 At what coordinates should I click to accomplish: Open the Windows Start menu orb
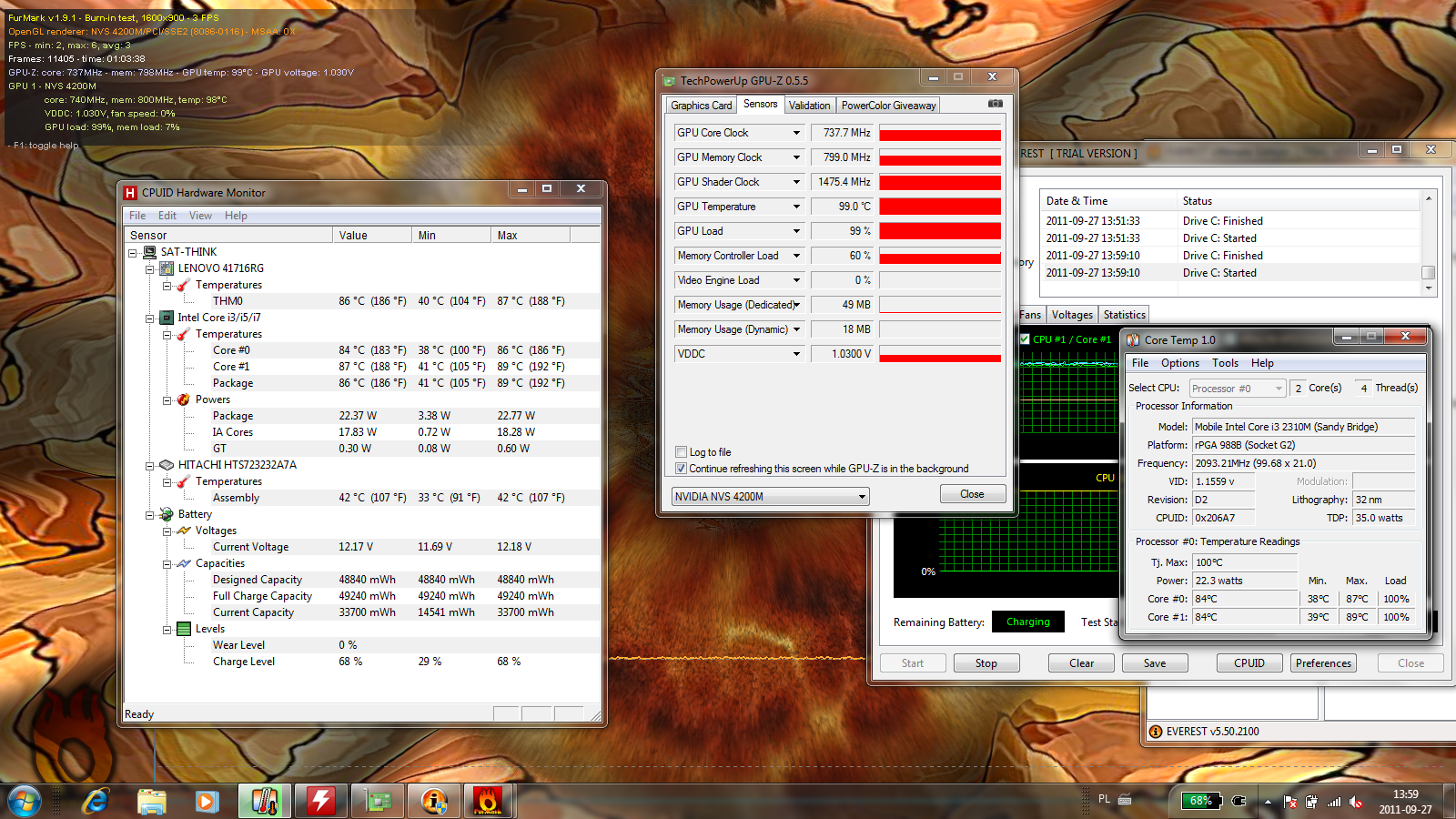[x=25, y=802]
